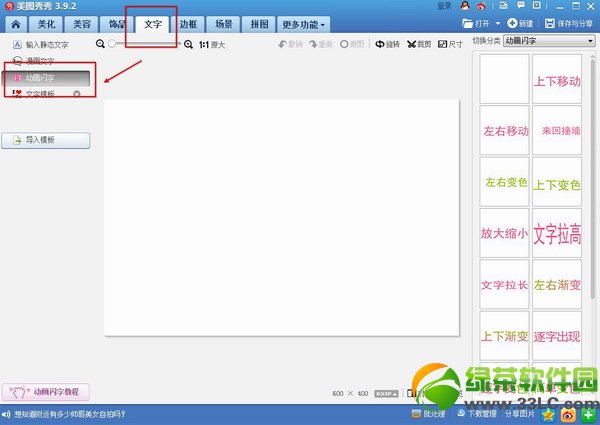Choose the 左右移动 animation effect
The width and height of the screenshot is (600, 425).
(504, 130)
